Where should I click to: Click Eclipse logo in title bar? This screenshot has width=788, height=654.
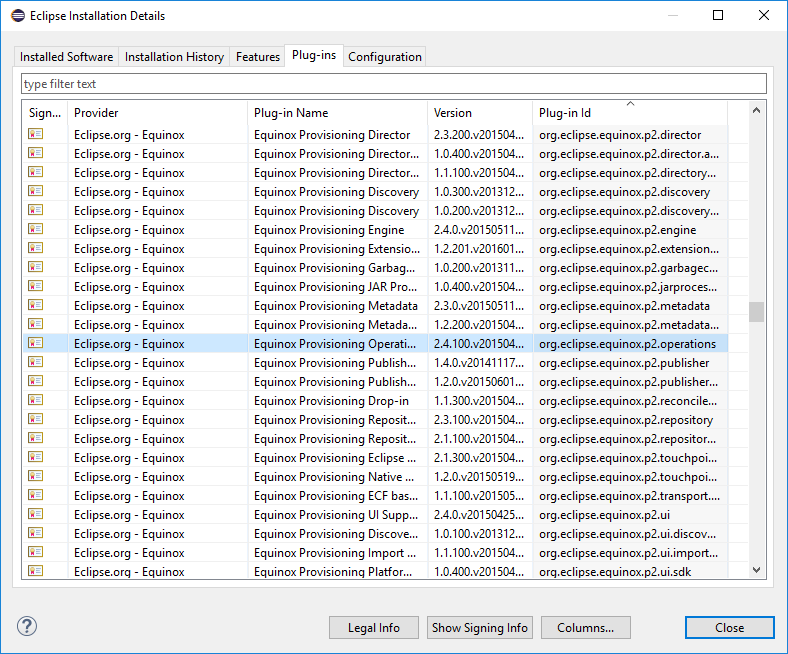coord(17,15)
